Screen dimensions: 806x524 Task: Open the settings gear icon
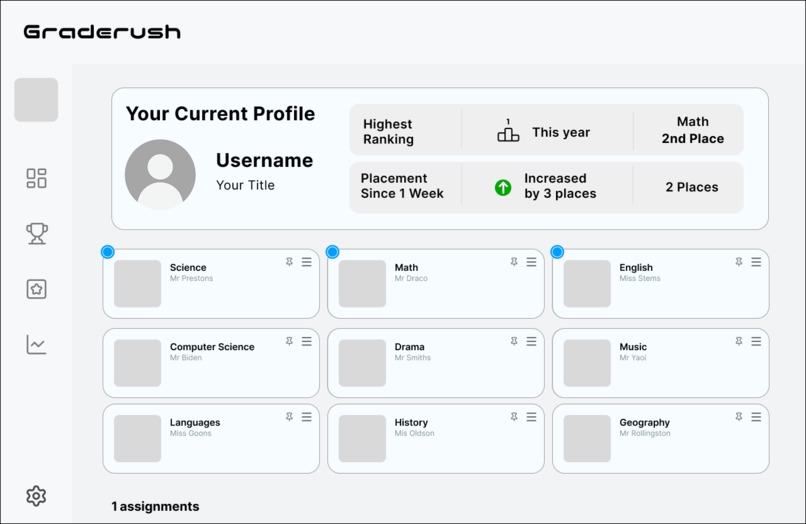(36, 496)
